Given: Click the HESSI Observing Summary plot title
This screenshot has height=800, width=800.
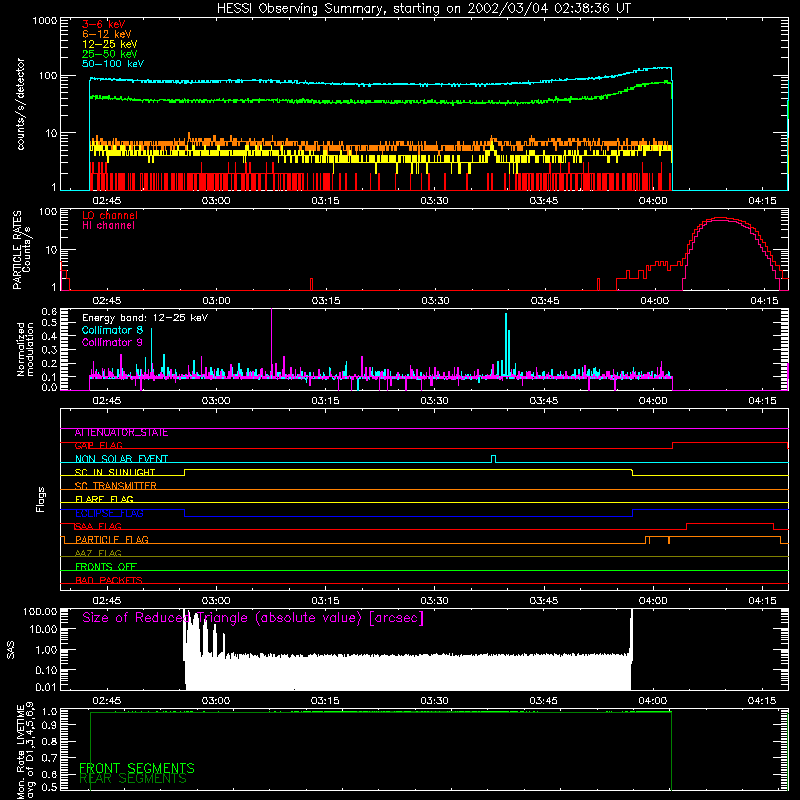Looking at the screenshot, I should (423, 9).
